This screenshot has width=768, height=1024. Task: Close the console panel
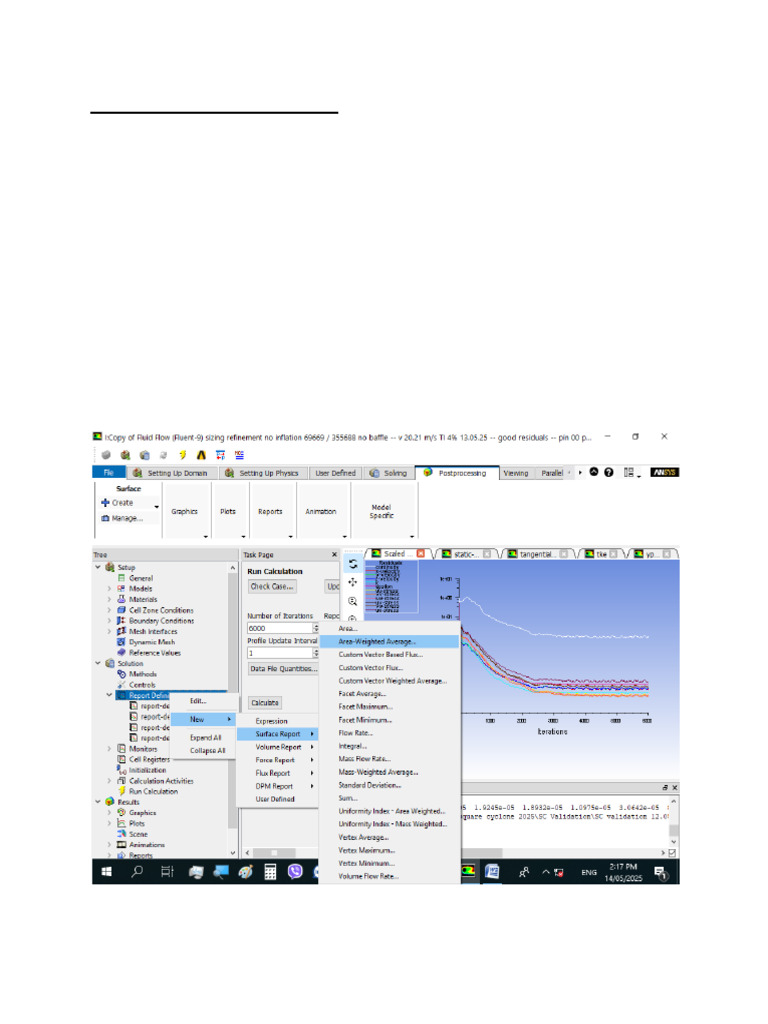coord(675,788)
